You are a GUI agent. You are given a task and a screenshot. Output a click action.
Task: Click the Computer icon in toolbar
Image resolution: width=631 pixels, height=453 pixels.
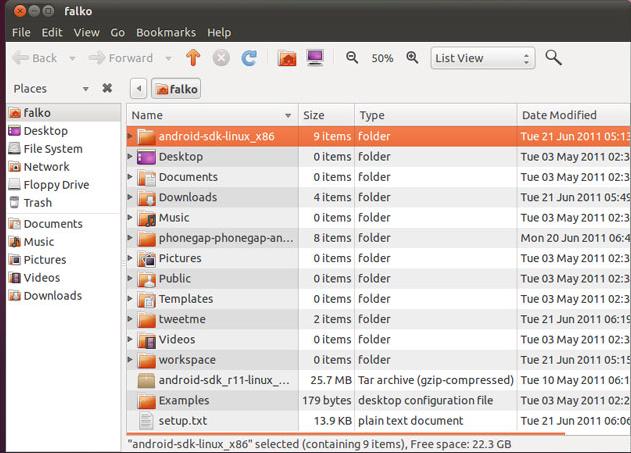tap(315, 58)
